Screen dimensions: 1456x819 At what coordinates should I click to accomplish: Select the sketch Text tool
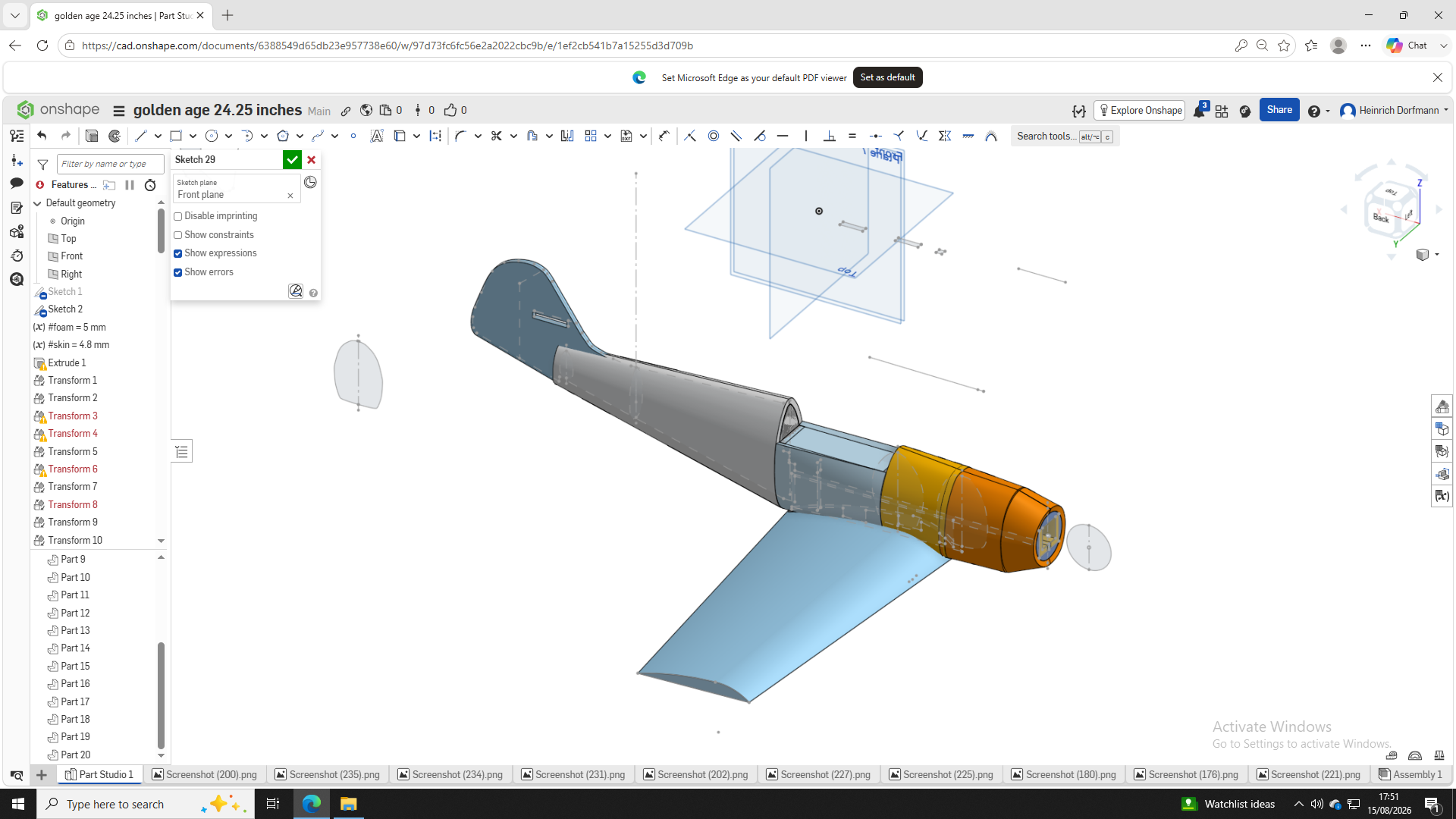pyautogui.click(x=377, y=136)
